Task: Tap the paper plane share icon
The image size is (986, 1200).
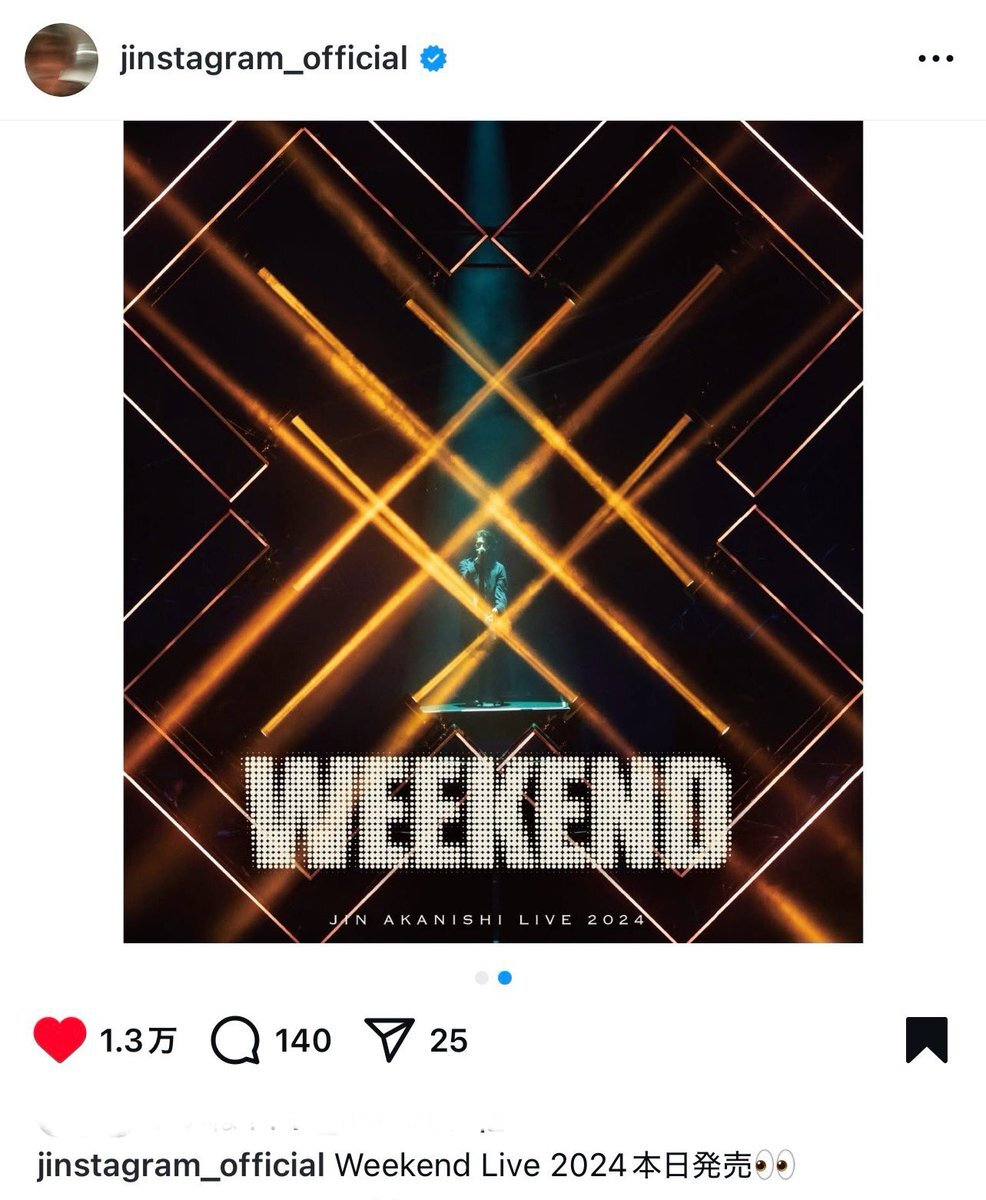Action: (389, 1040)
